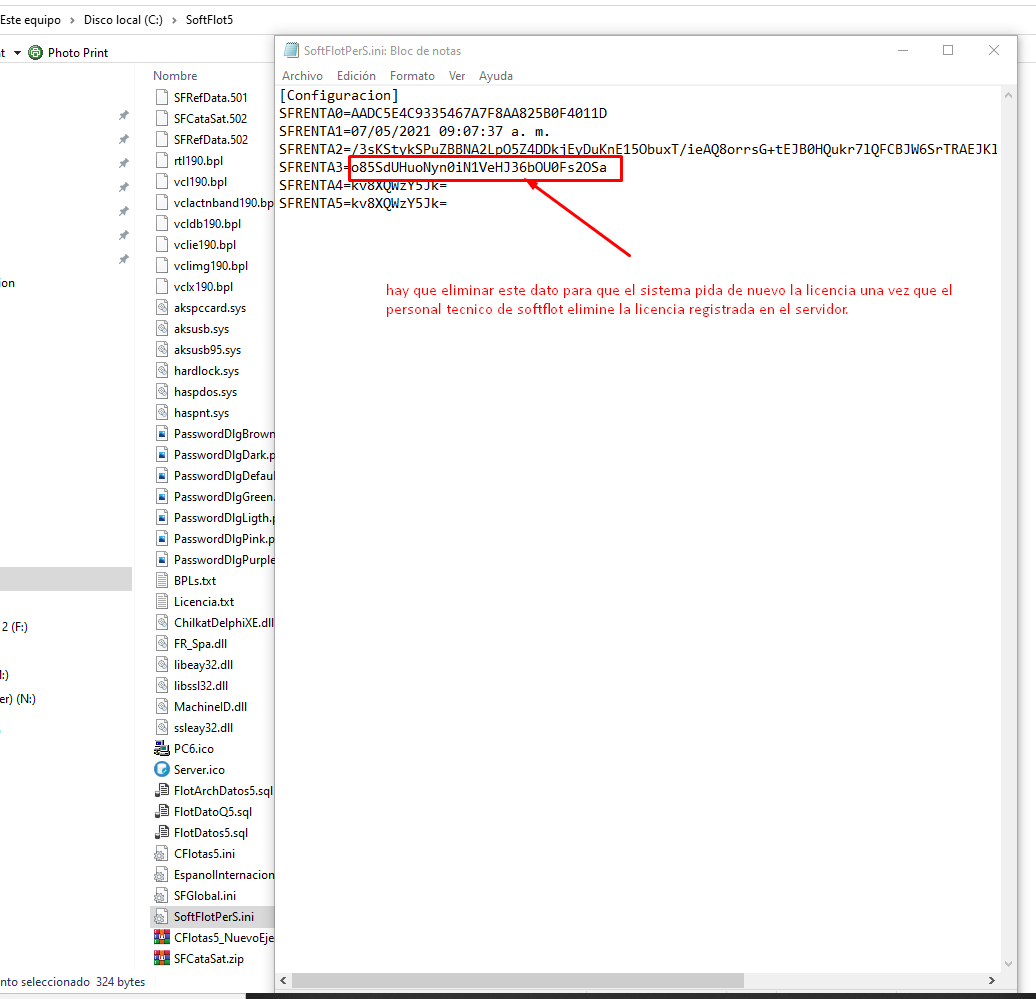Select the SFCataSat.zip archive icon
The image size is (1036, 999).
162,959
